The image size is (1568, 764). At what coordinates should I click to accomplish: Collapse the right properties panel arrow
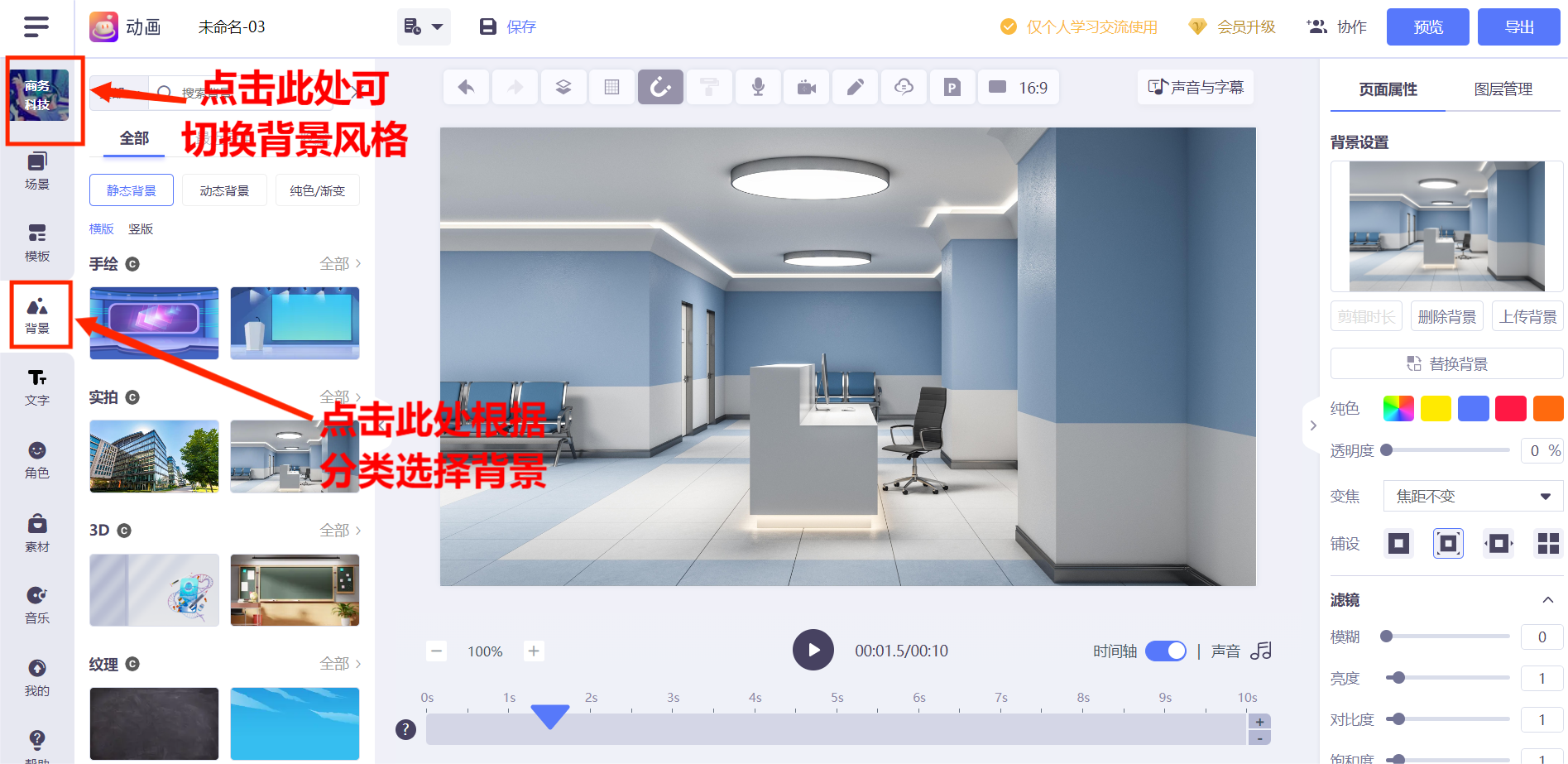pos(1312,425)
